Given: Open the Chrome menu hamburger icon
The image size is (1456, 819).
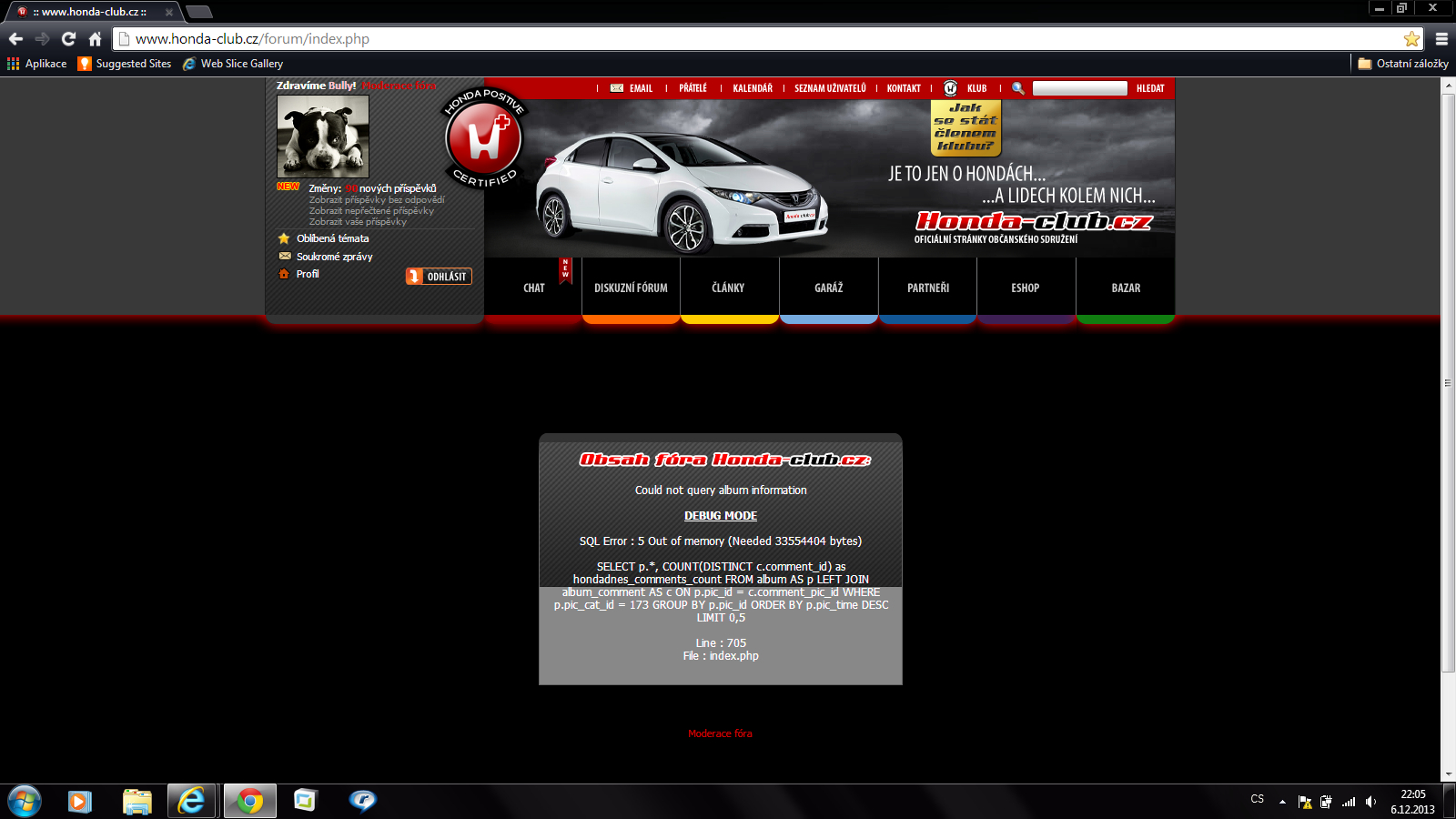Looking at the screenshot, I should (x=1441, y=39).
